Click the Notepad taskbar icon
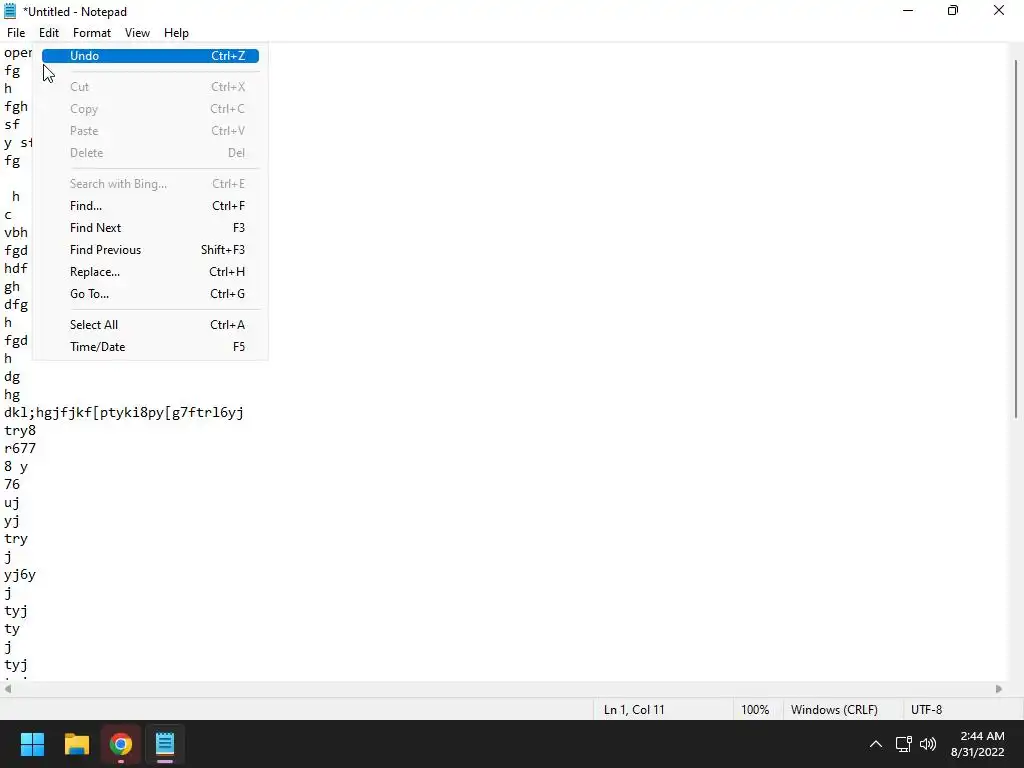The height and width of the screenshot is (768, 1024). click(165, 744)
